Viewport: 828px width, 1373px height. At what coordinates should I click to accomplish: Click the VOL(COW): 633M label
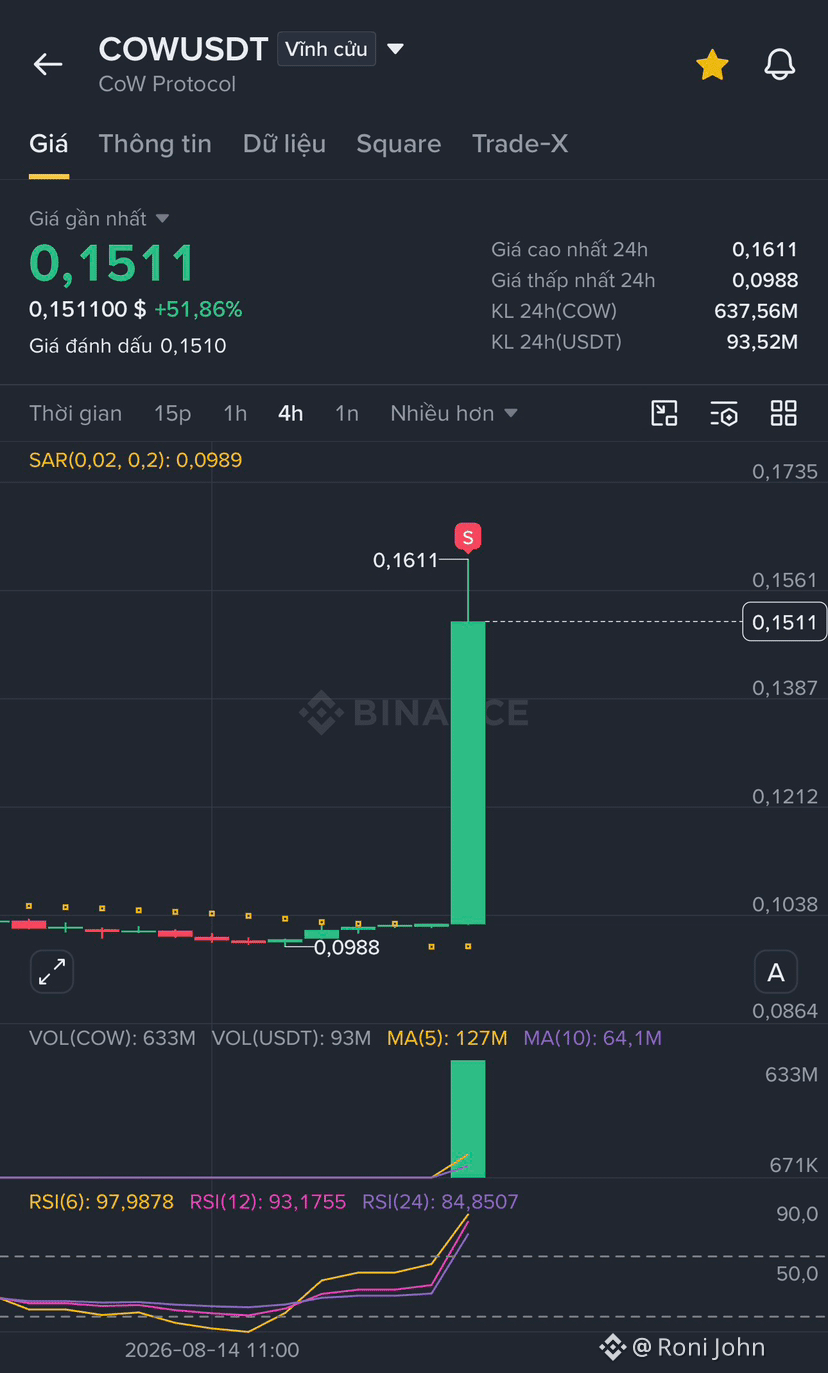[x=112, y=1038]
